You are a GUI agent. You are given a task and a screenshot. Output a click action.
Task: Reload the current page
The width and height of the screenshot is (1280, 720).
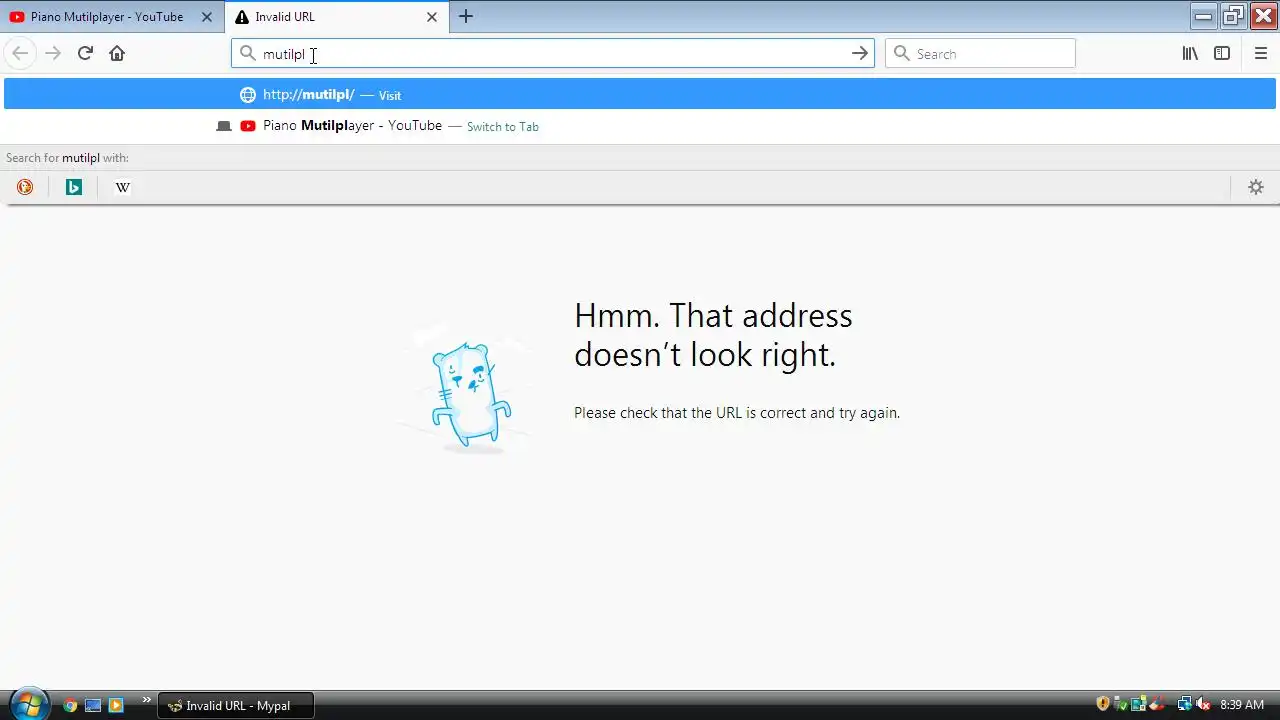(85, 53)
